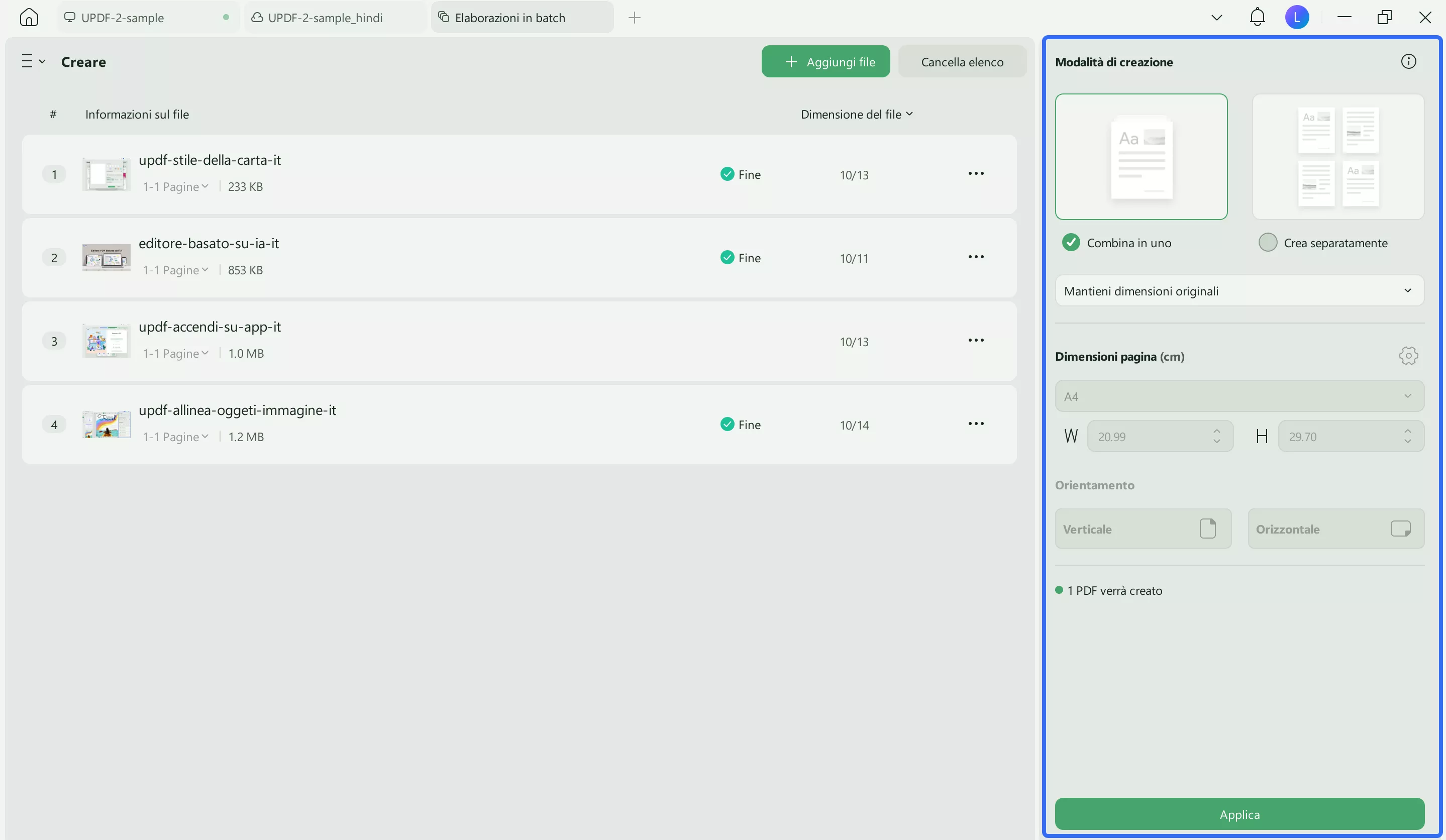
Task: Open page range dropdown for editore-basato-su-ia-it
Action: point(175,270)
